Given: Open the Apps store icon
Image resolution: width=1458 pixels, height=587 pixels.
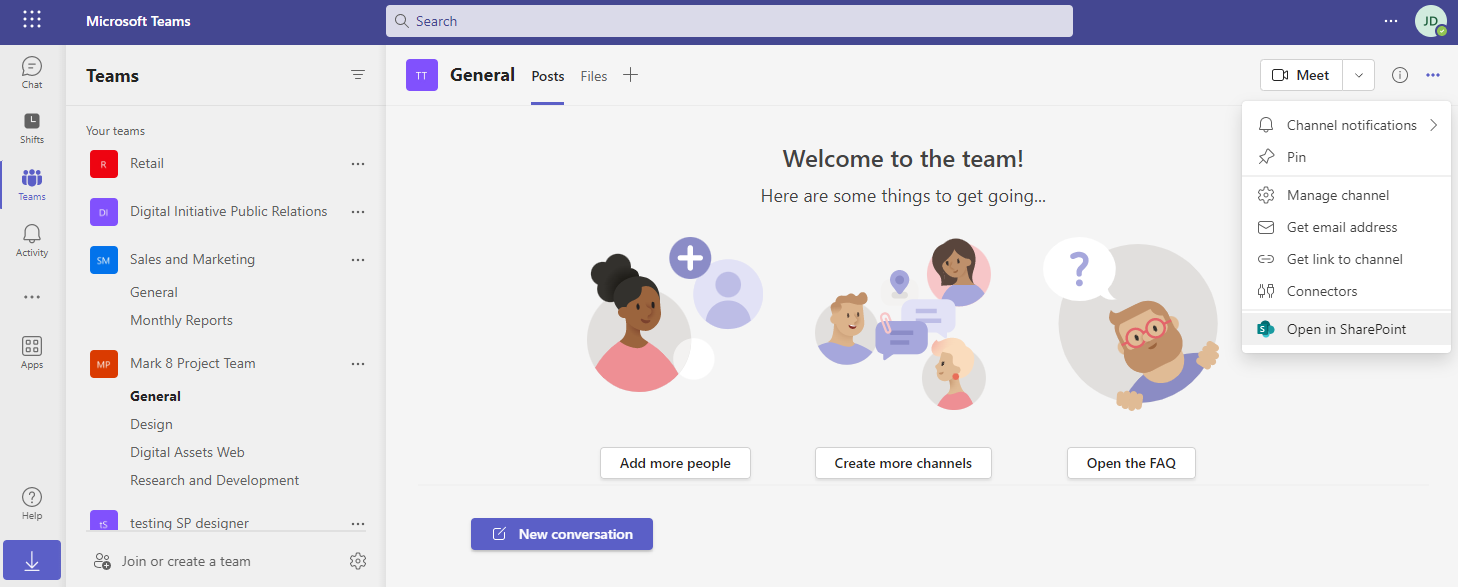Looking at the screenshot, I should (x=32, y=352).
